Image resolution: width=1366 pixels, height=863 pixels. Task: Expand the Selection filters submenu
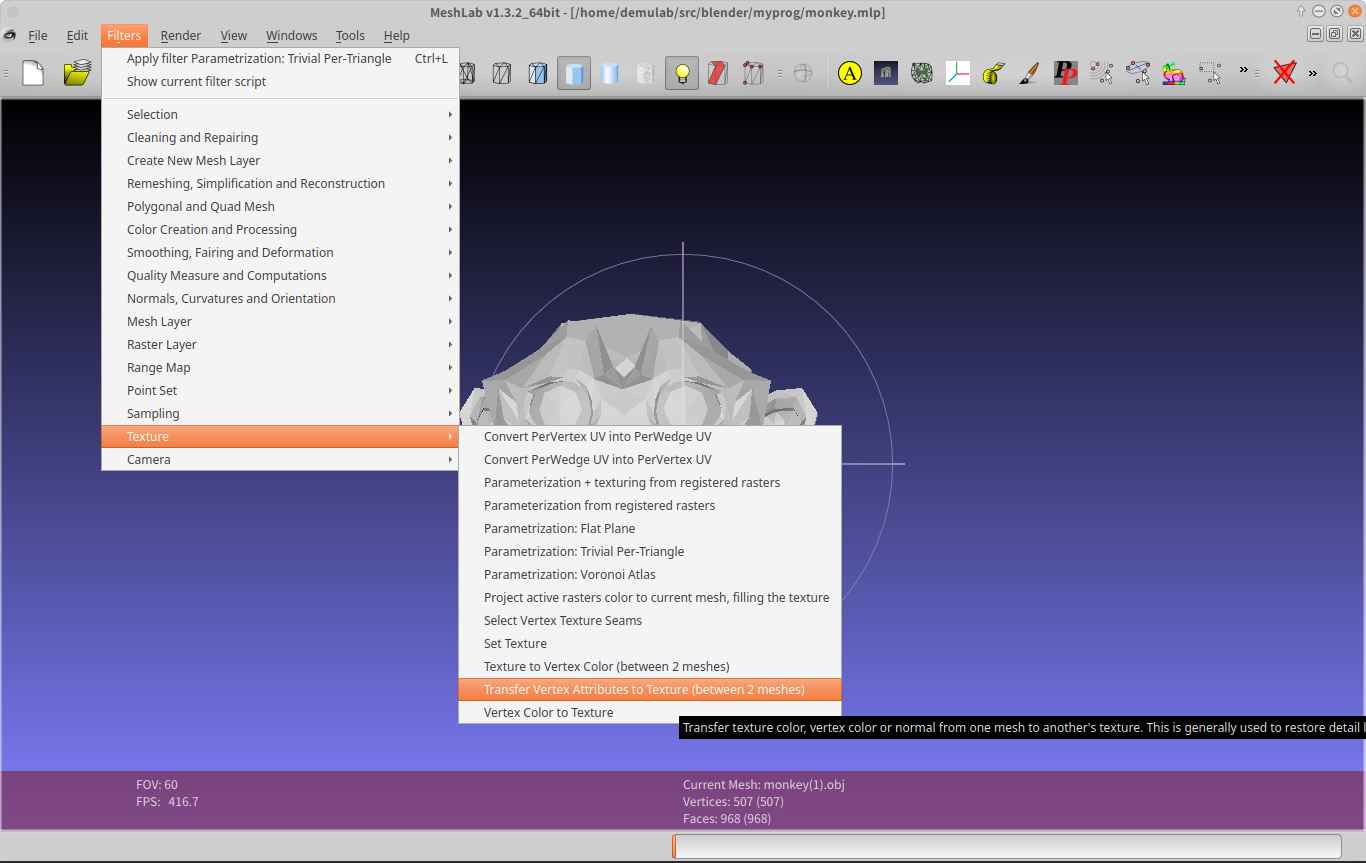point(280,114)
